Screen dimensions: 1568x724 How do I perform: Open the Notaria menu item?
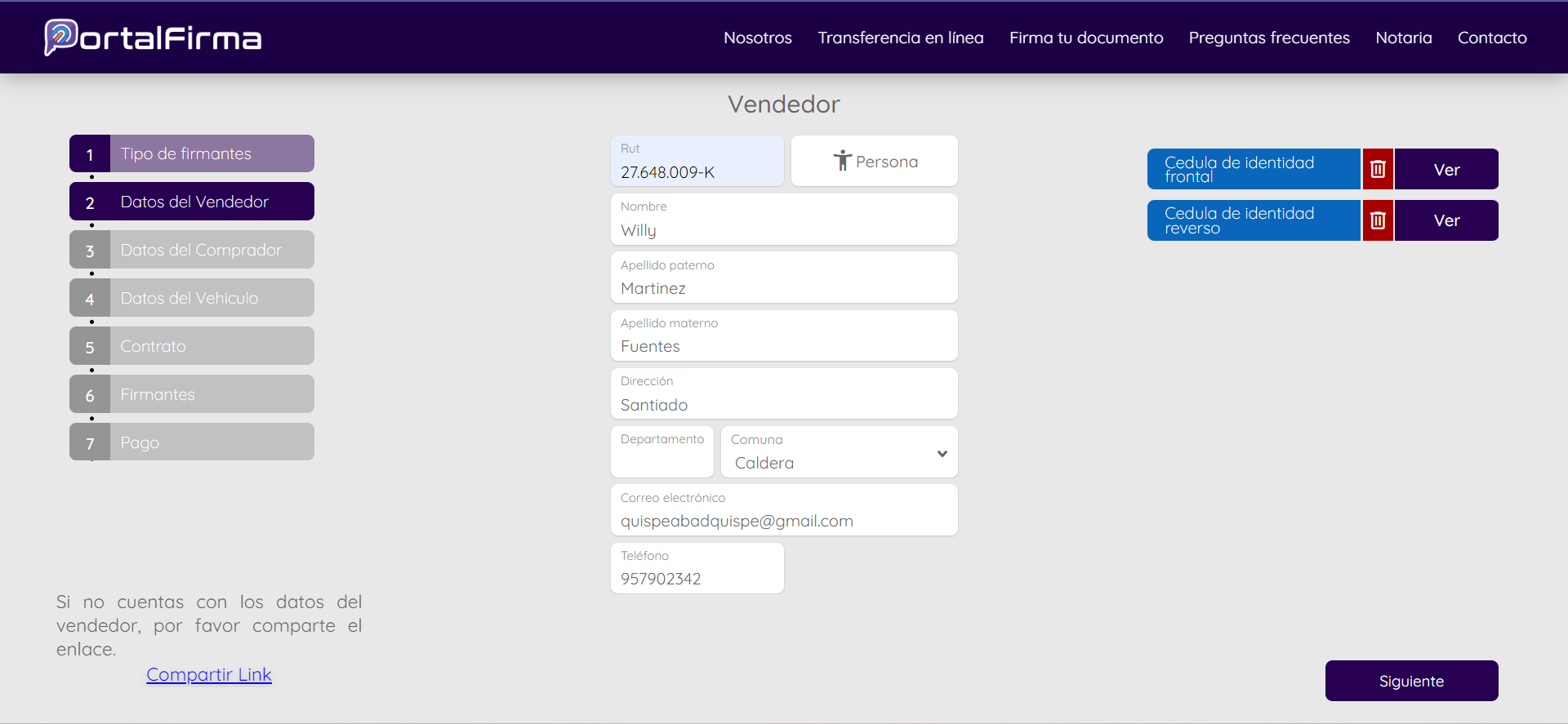click(1403, 38)
